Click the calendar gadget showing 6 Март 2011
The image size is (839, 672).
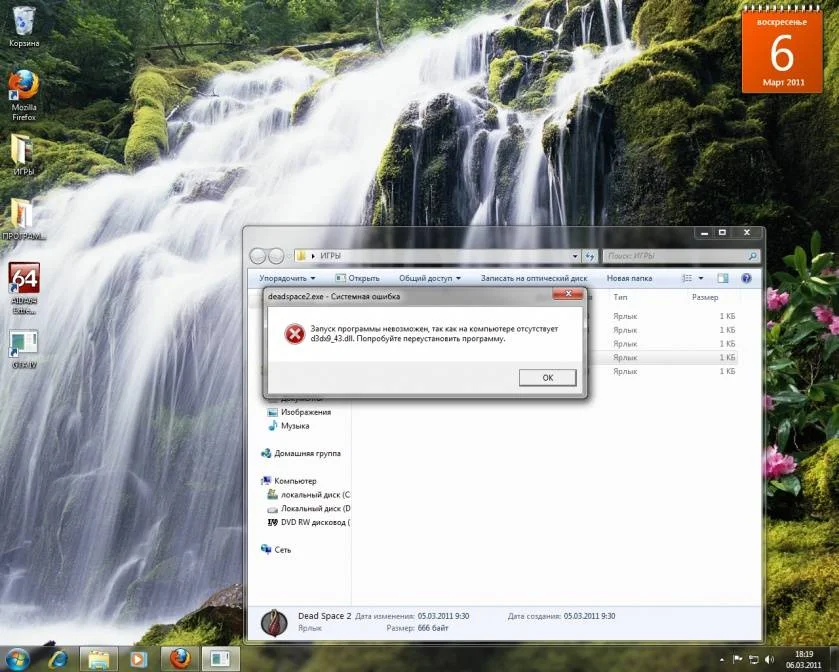point(782,51)
